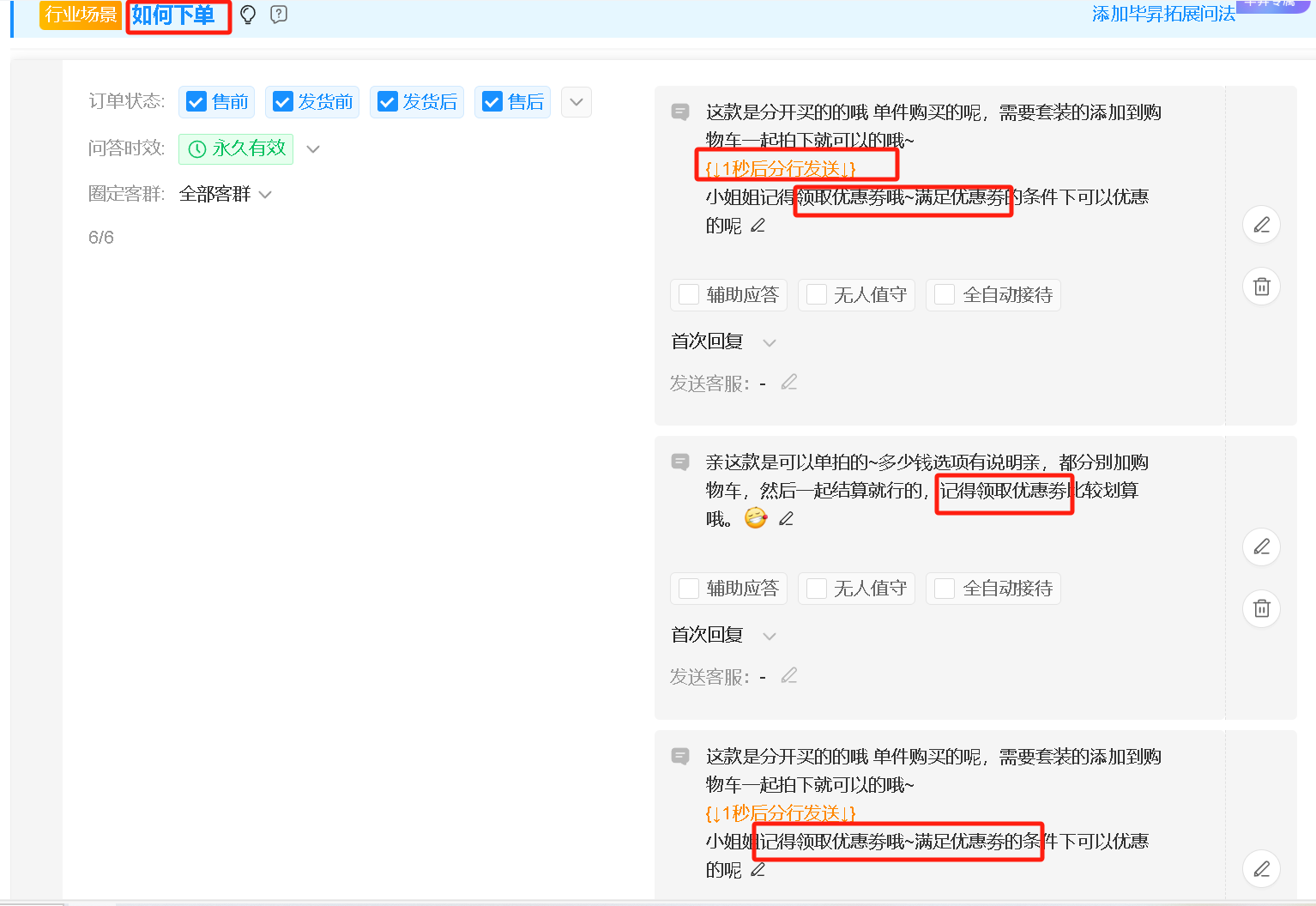Click 1秒后分行发送 marker in first reply

coord(781,169)
